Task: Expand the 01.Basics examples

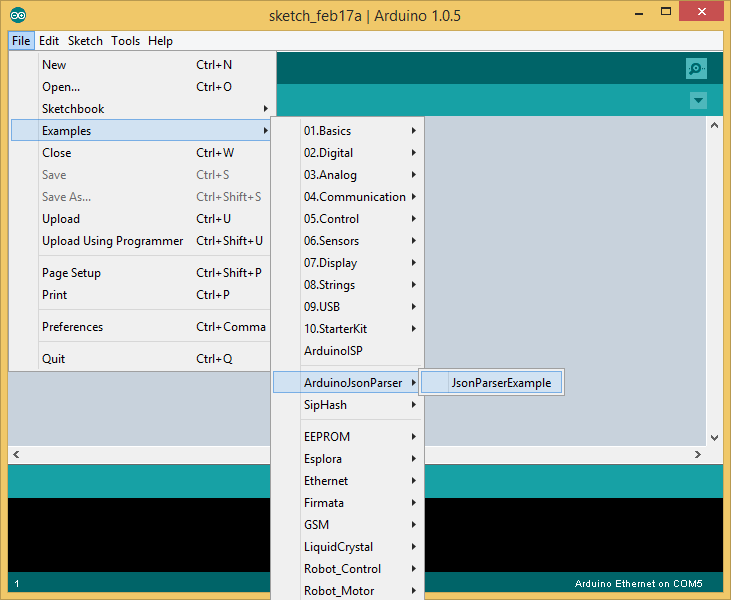Action: 347,131
